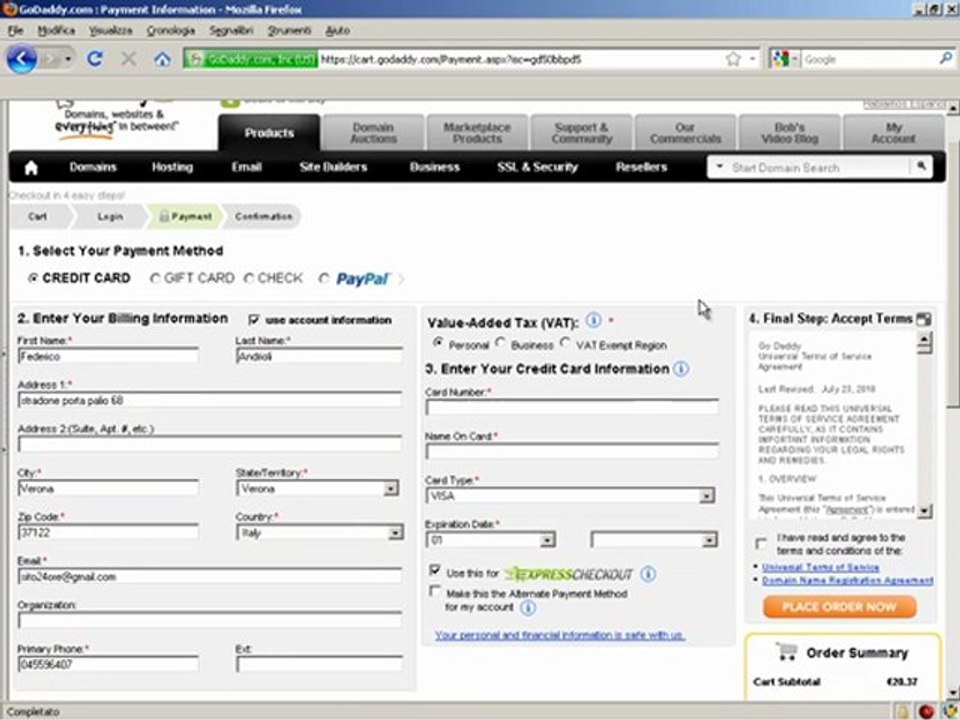Open the domain search type dropdown arrow
Screen dimensions: 960x720
[719, 167]
